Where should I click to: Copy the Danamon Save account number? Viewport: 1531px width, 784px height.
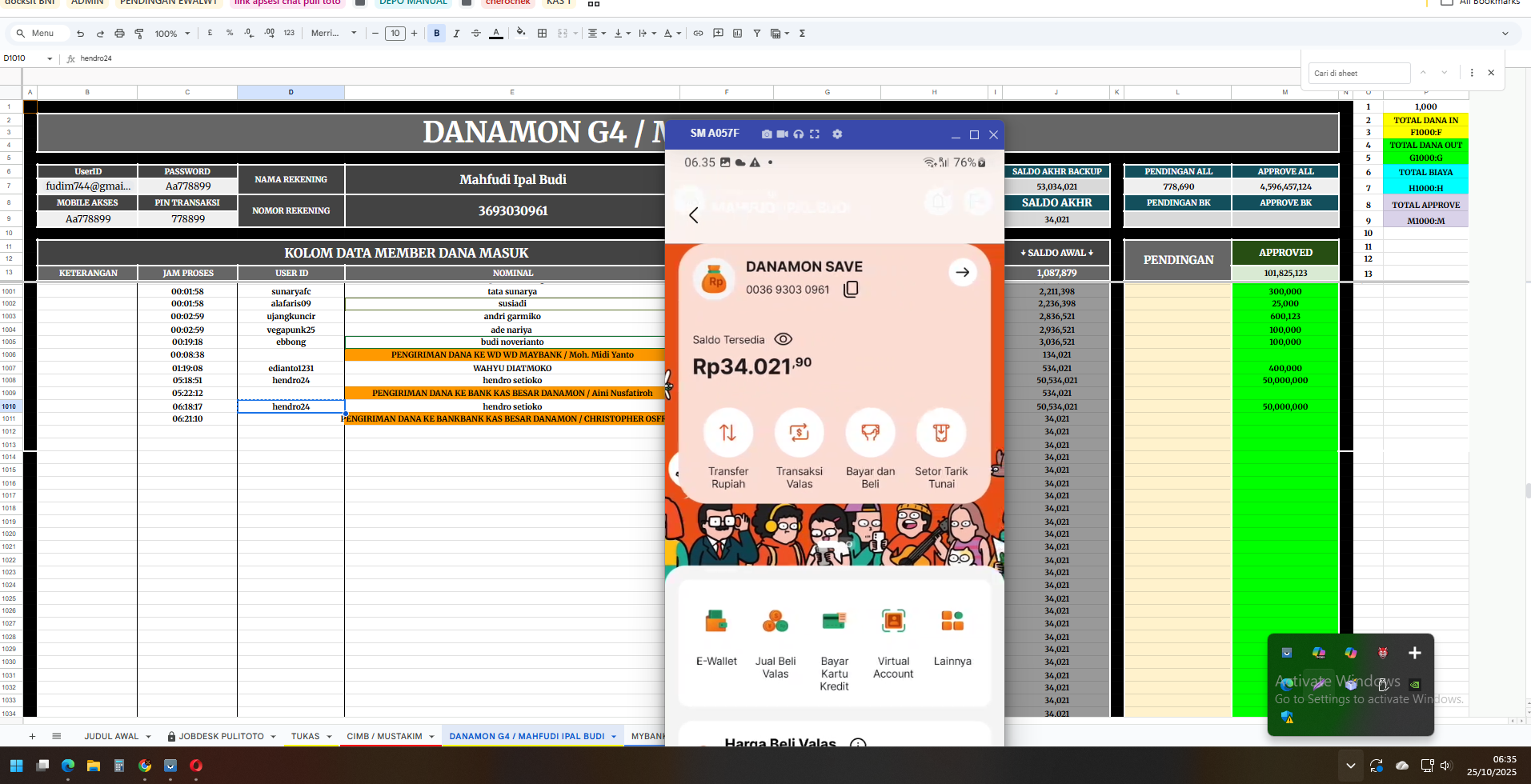851,289
